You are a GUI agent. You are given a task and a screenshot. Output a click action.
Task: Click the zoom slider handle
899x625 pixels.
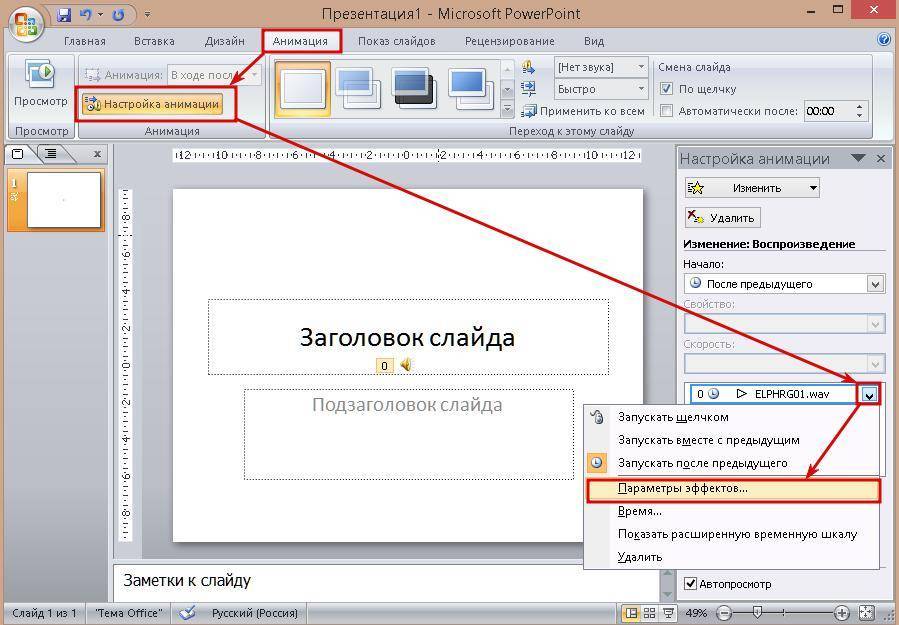click(x=757, y=612)
